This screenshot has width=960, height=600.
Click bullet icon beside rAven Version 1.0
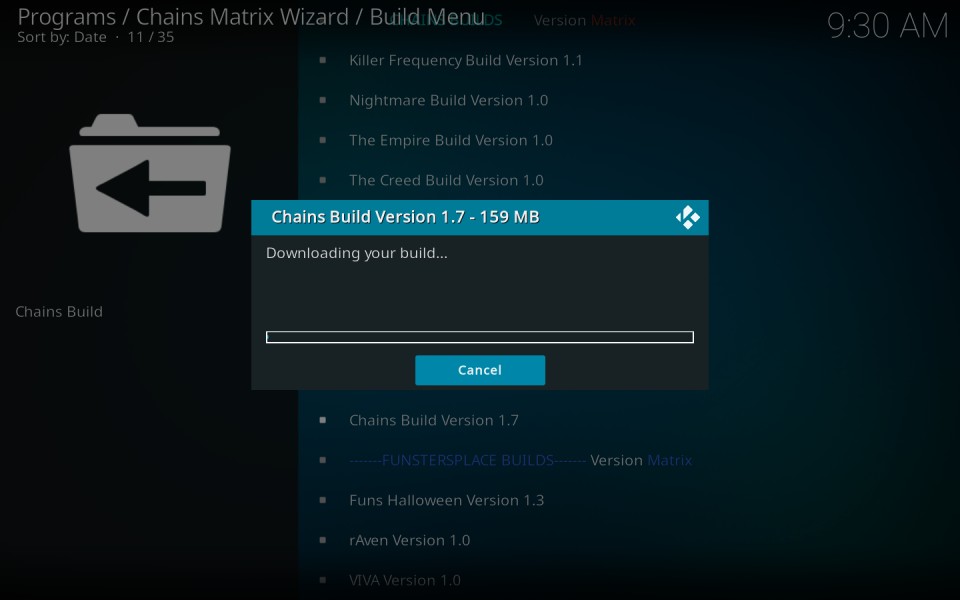click(323, 541)
